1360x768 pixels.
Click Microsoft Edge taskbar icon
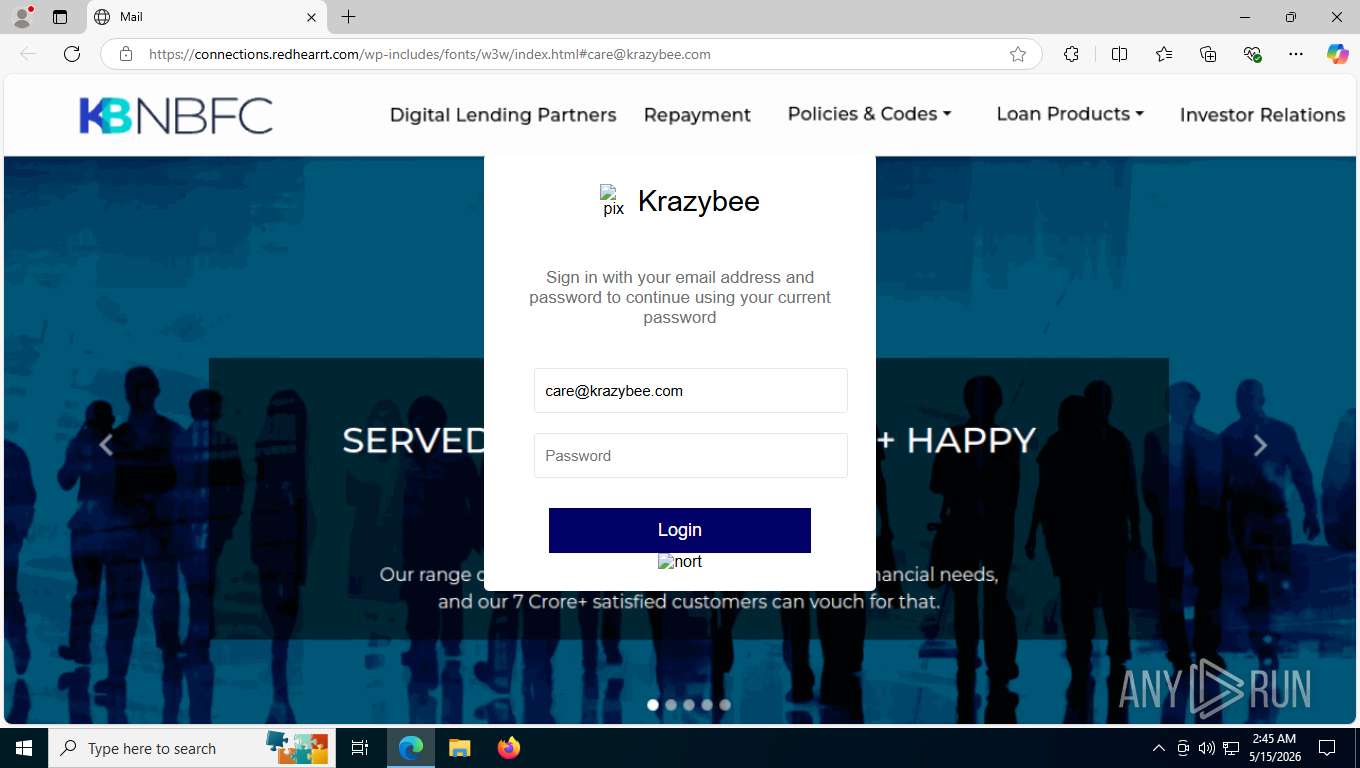point(411,748)
